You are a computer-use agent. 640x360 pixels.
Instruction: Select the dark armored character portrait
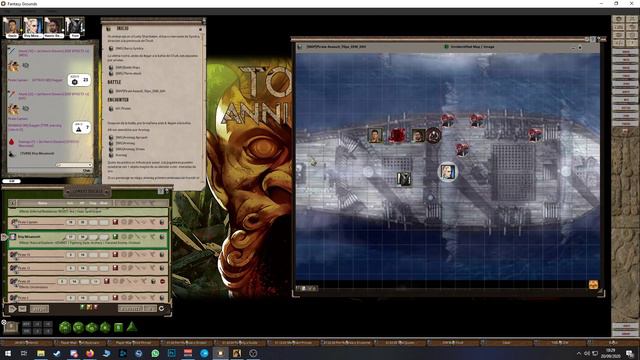[75, 26]
